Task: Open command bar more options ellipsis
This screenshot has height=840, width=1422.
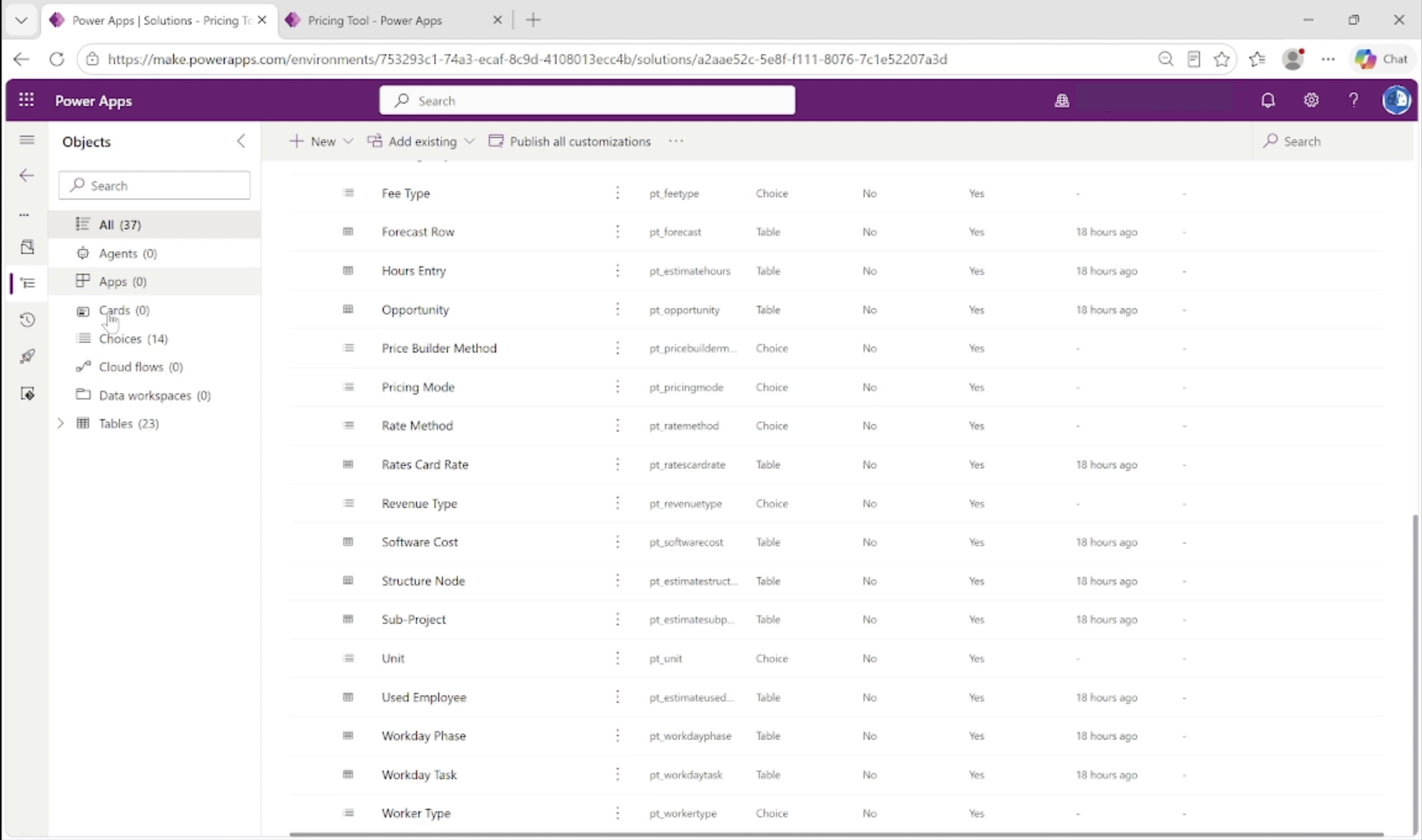Action: point(676,141)
